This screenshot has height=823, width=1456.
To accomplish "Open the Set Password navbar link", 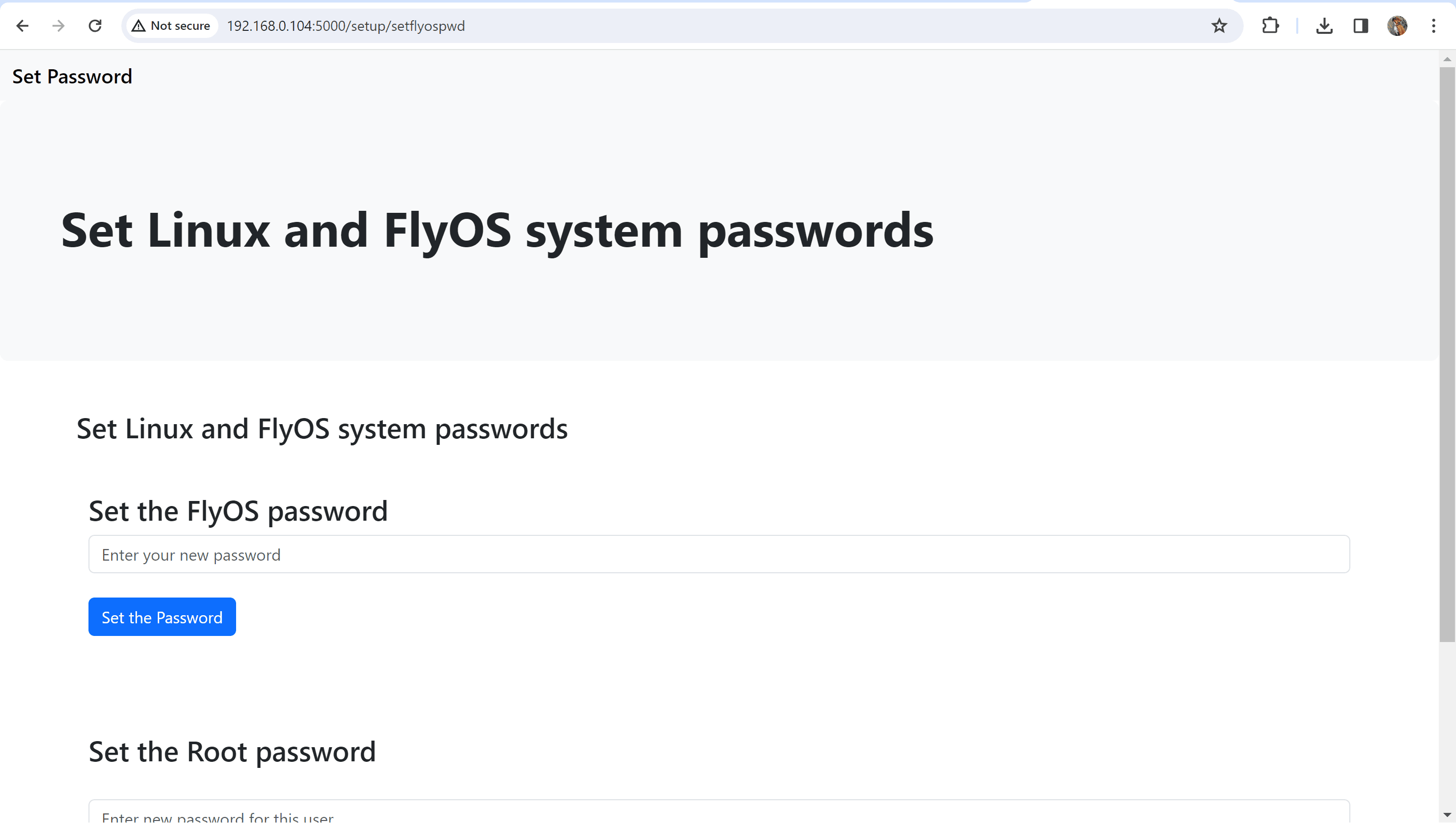I will tap(72, 76).
